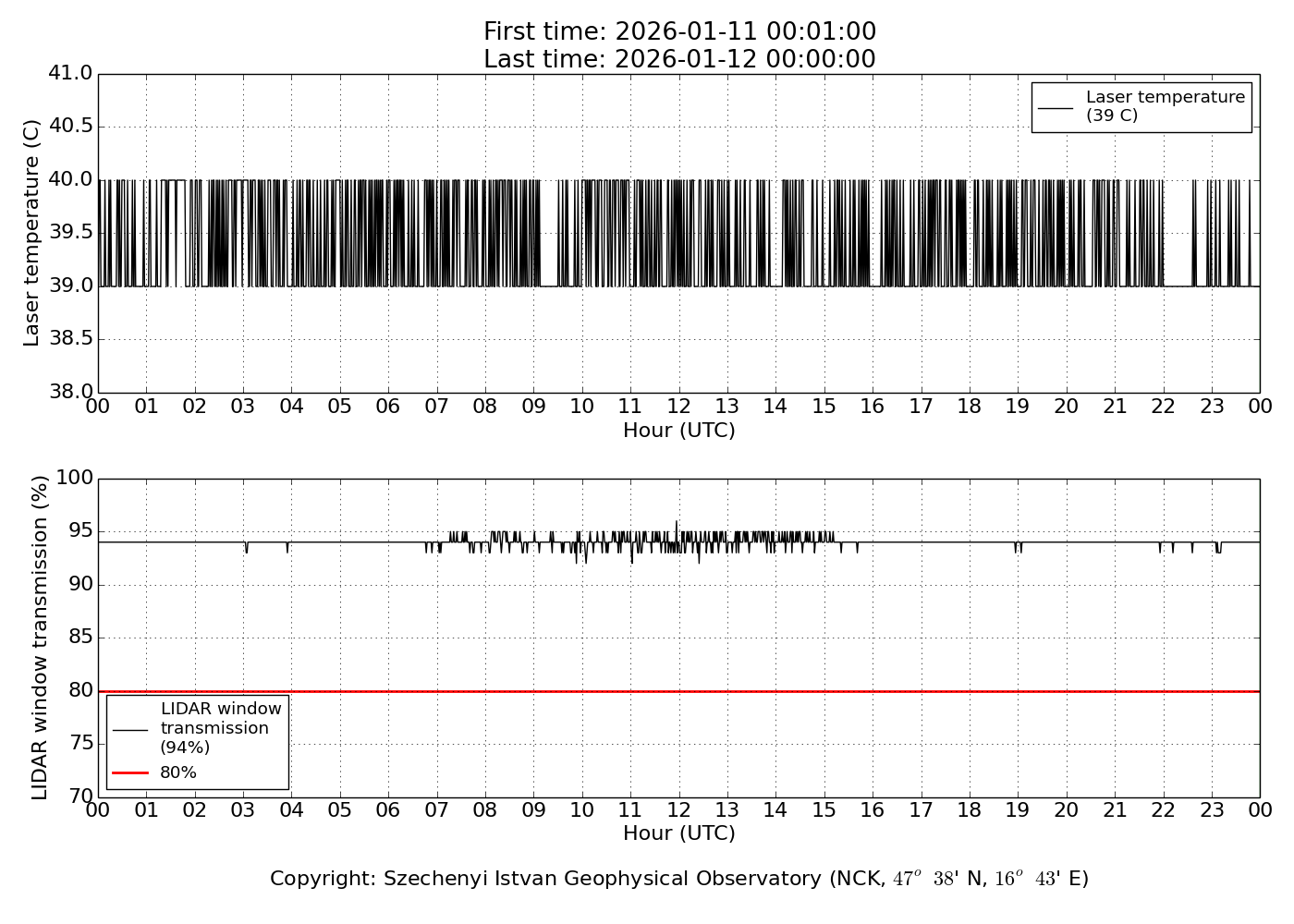1294x924 pixels.
Task: Select hour 06 tick label on transmission plot
Action: (x=388, y=810)
